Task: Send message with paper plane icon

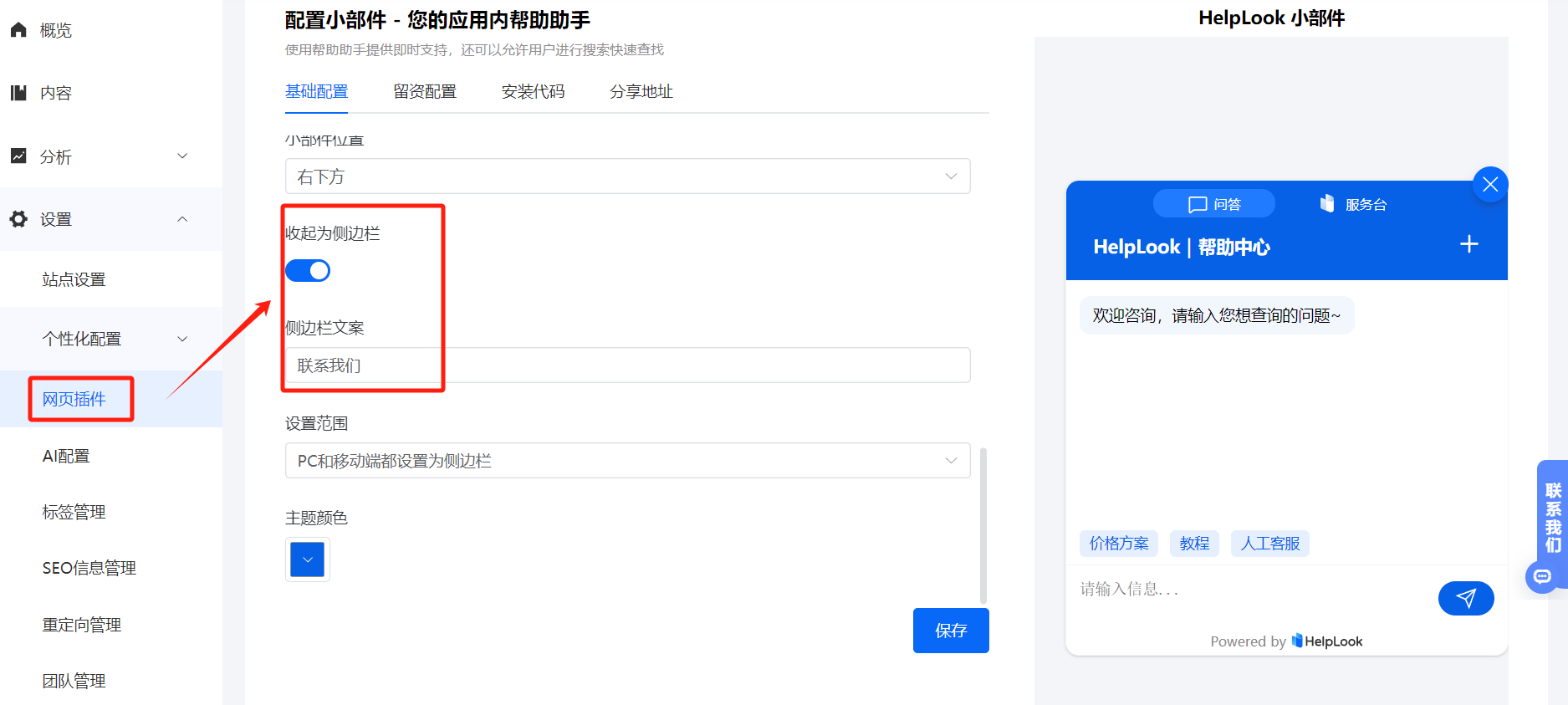Action: [x=1466, y=598]
